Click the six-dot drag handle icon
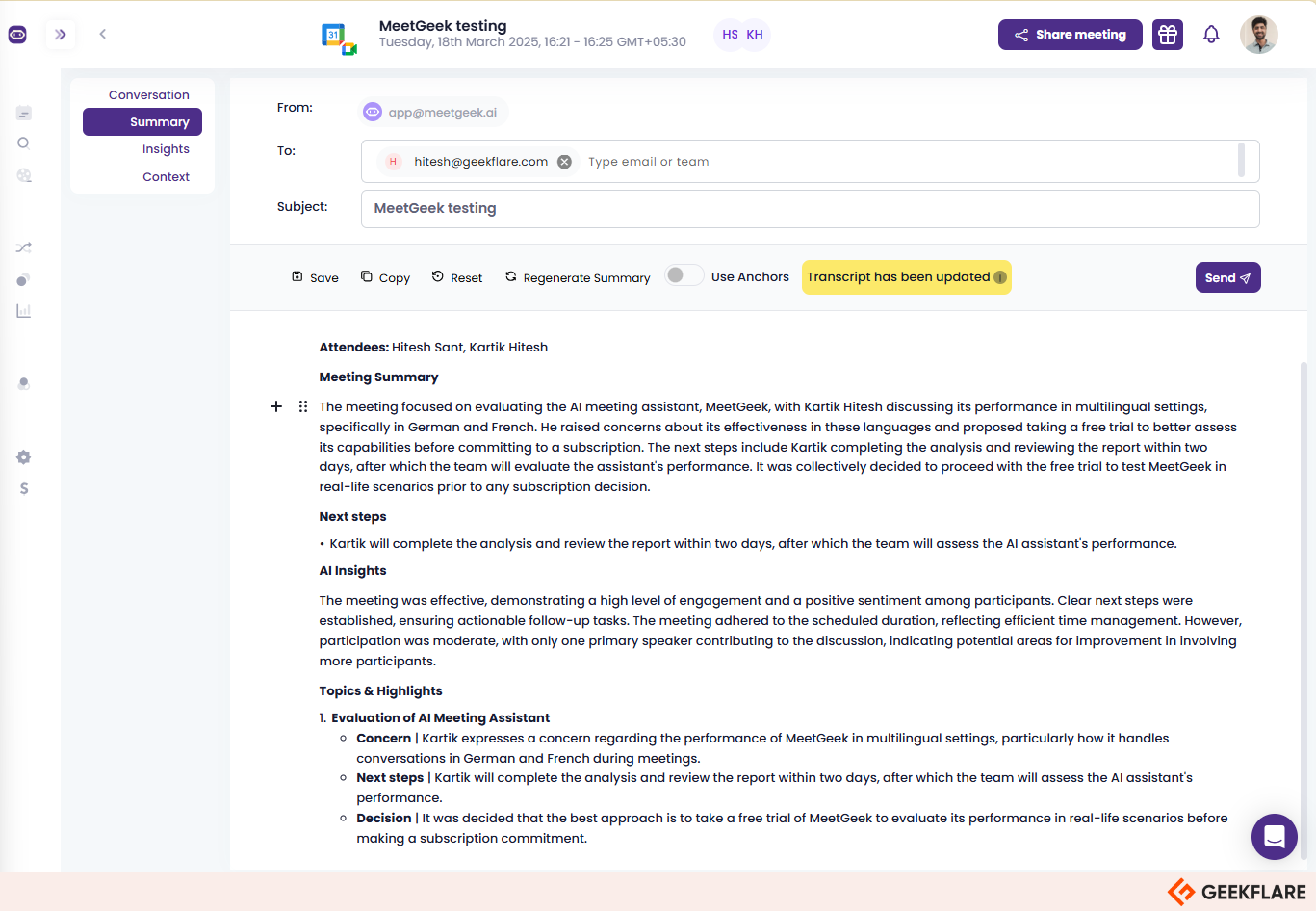Screen dimensions: 1316x911 pyautogui.click(x=303, y=406)
